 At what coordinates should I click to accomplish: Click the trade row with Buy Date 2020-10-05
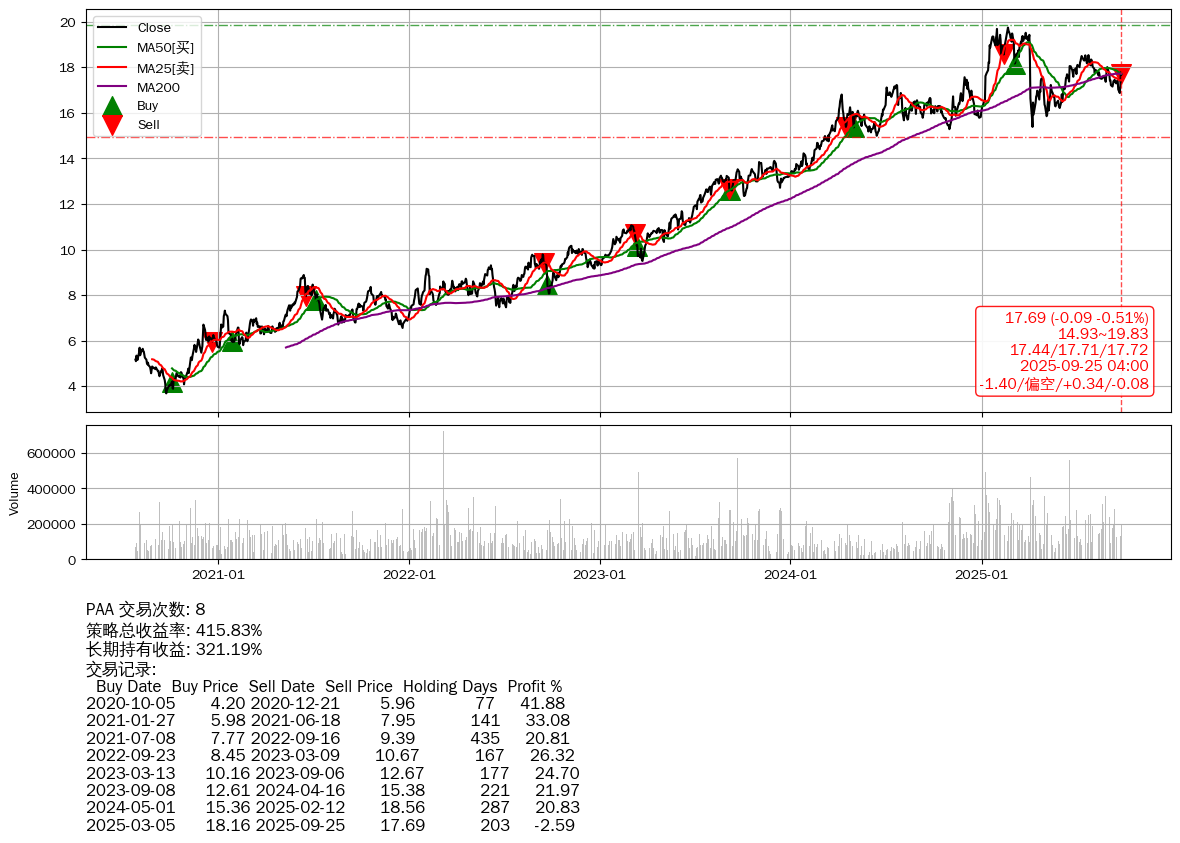[x=330, y=703]
